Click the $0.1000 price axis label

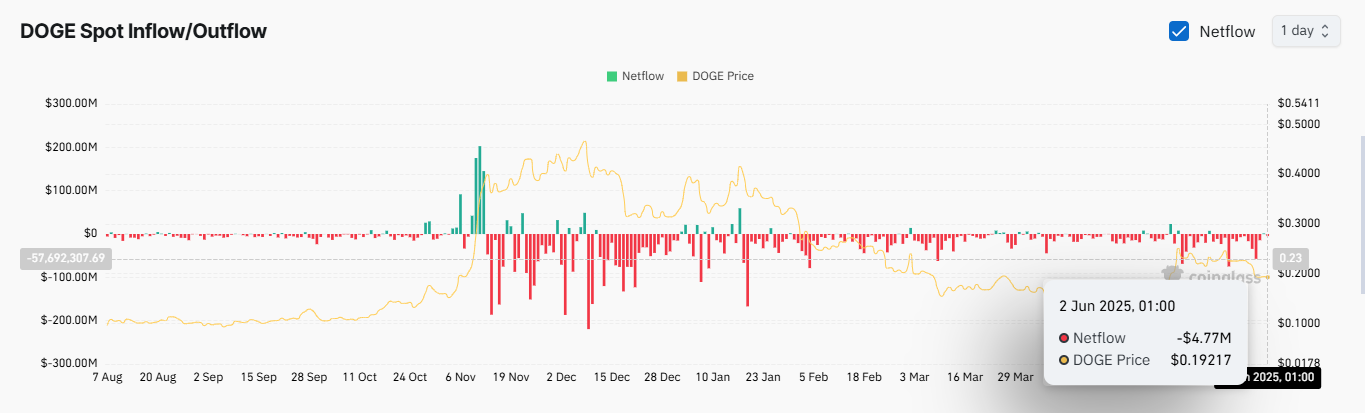[1299, 323]
